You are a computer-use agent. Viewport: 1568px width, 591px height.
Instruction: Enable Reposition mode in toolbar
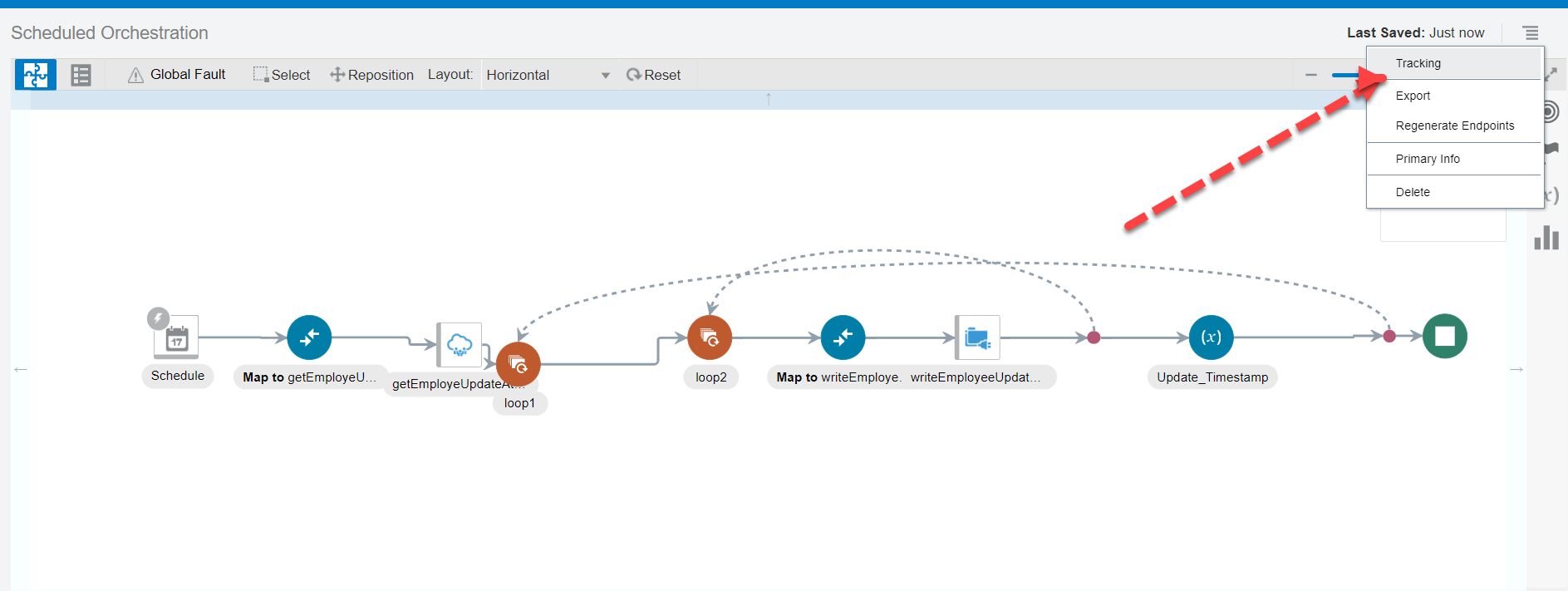tap(371, 75)
